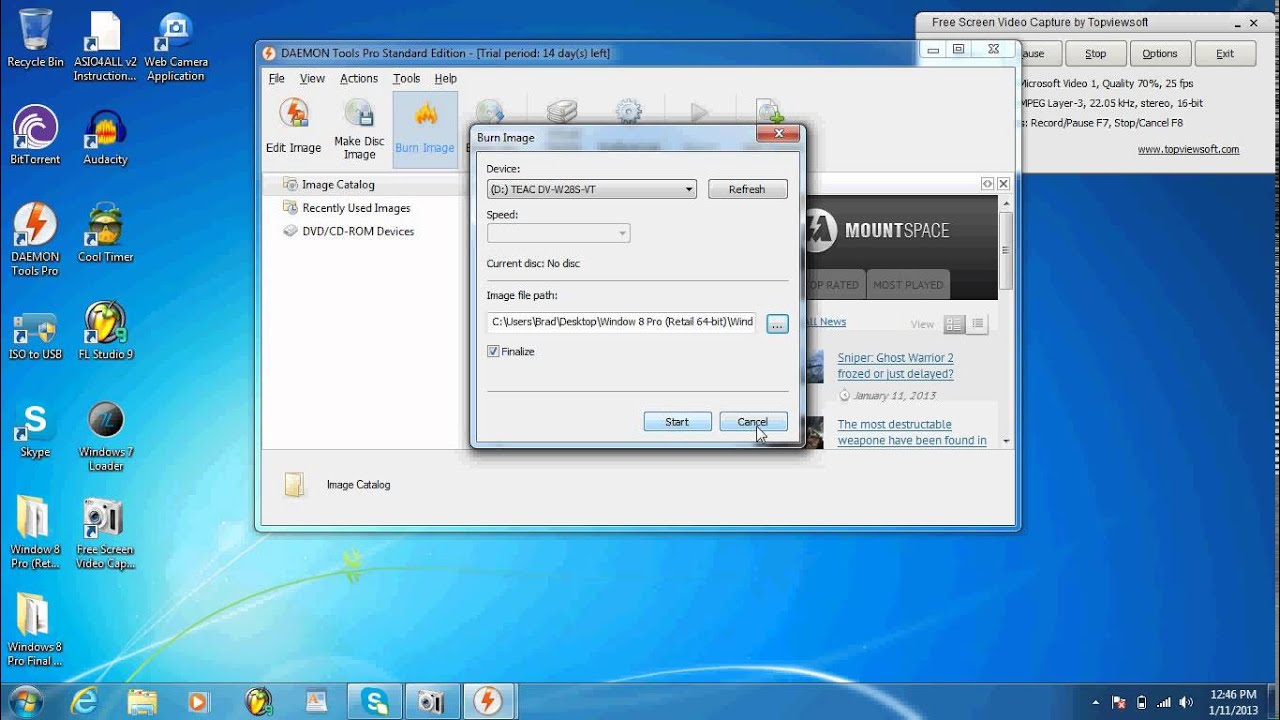Switch Mountspace to list view icon

pyautogui.click(x=978, y=324)
